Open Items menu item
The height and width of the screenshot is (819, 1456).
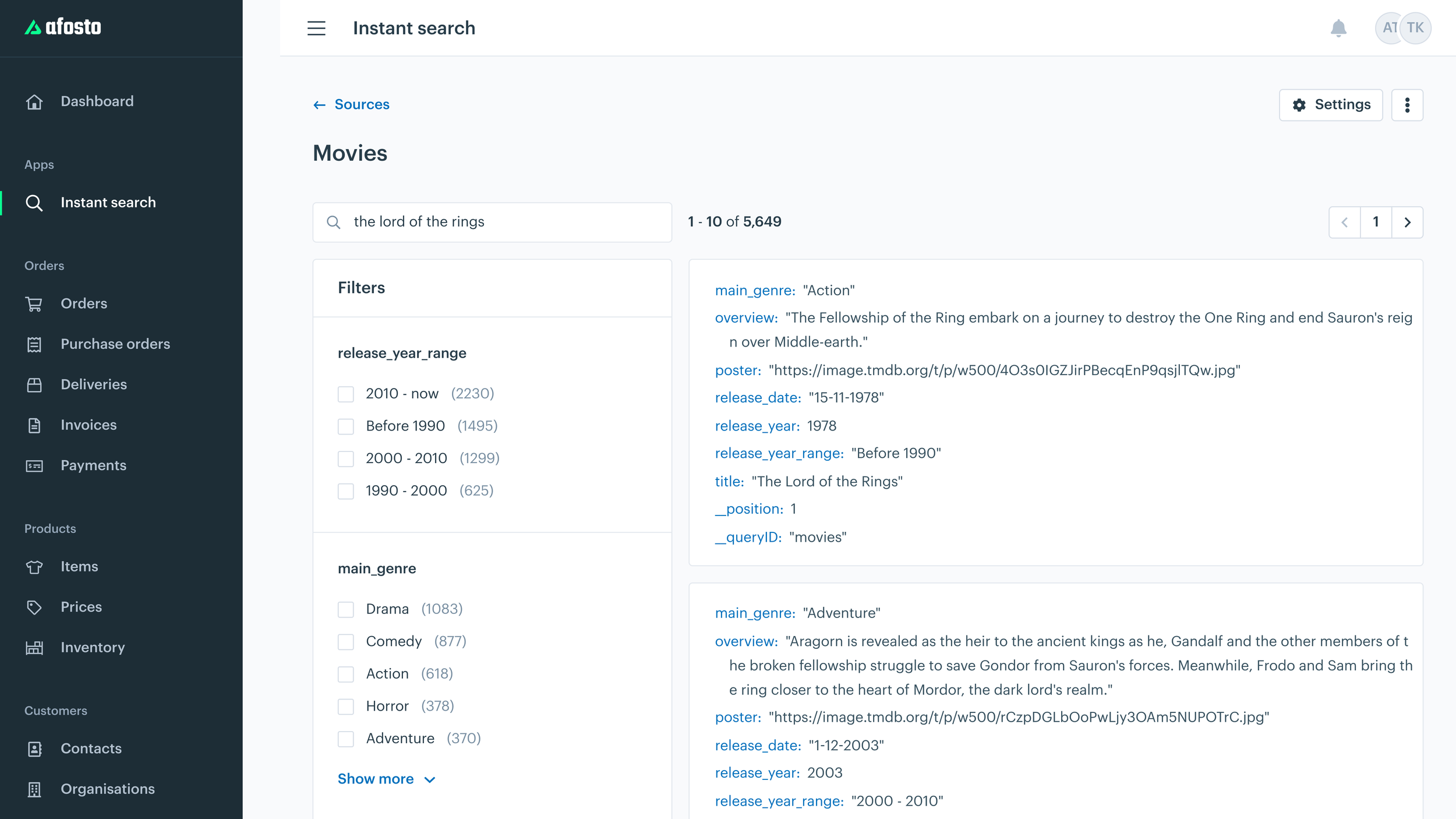(79, 566)
